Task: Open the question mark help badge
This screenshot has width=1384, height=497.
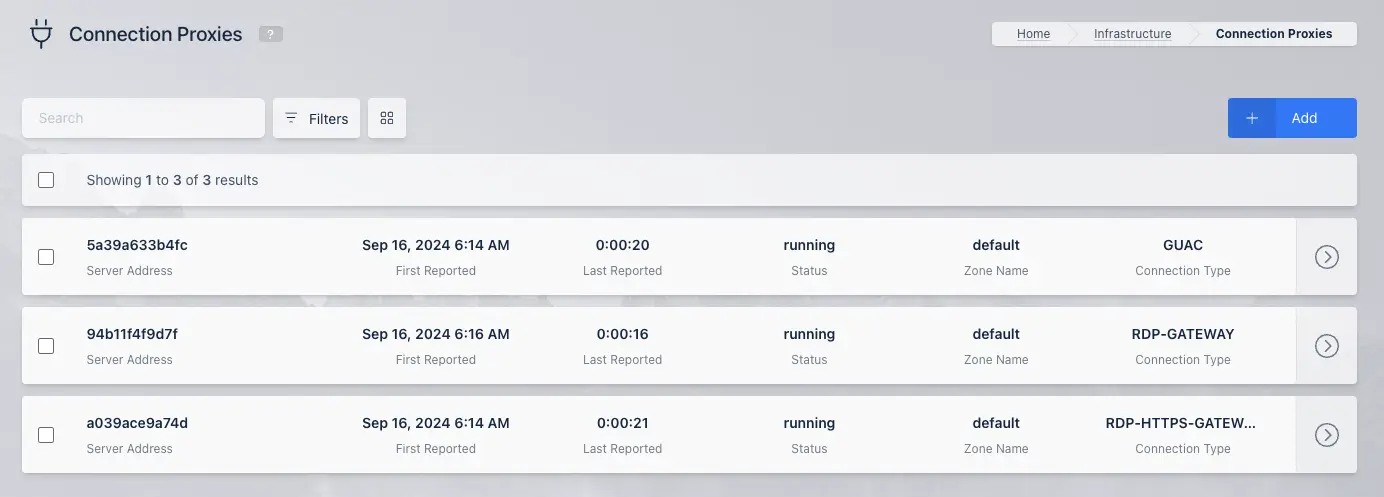Action: [x=270, y=34]
